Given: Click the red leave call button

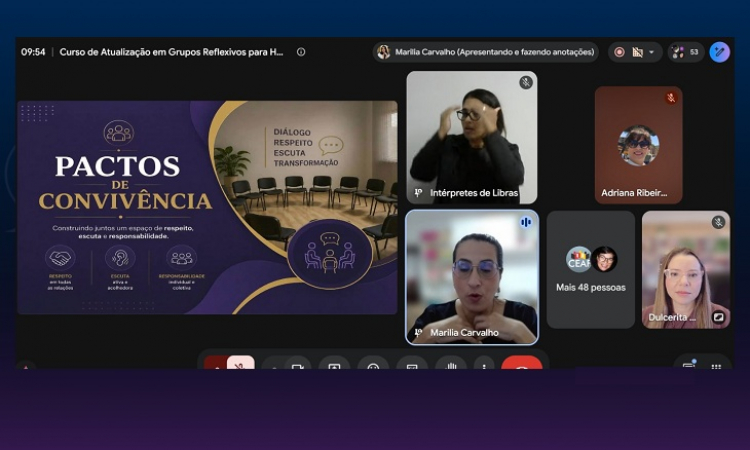Looking at the screenshot, I should point(522,364).
